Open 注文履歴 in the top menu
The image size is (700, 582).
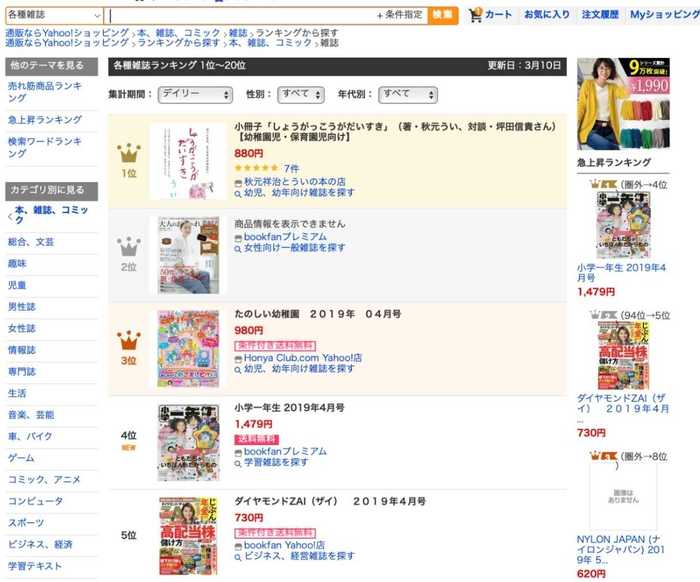pos(600,15)
